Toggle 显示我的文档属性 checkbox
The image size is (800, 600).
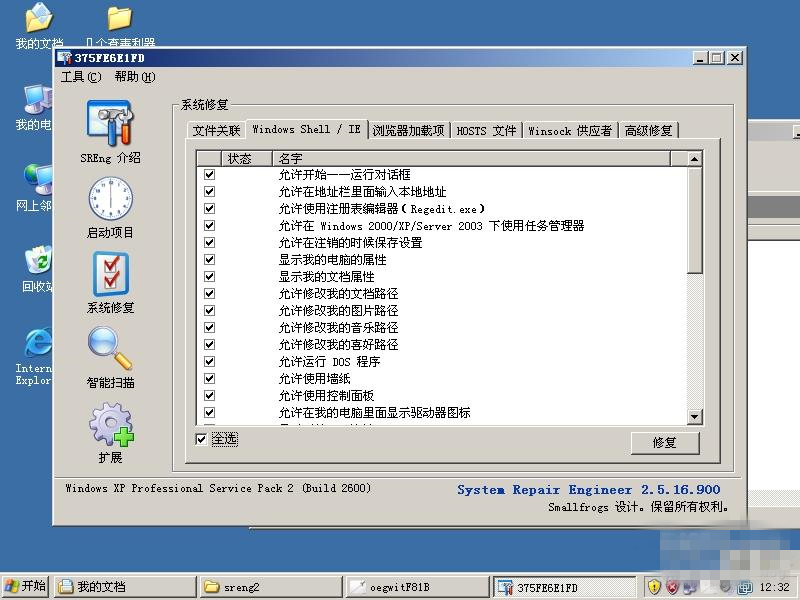point(209,277)
